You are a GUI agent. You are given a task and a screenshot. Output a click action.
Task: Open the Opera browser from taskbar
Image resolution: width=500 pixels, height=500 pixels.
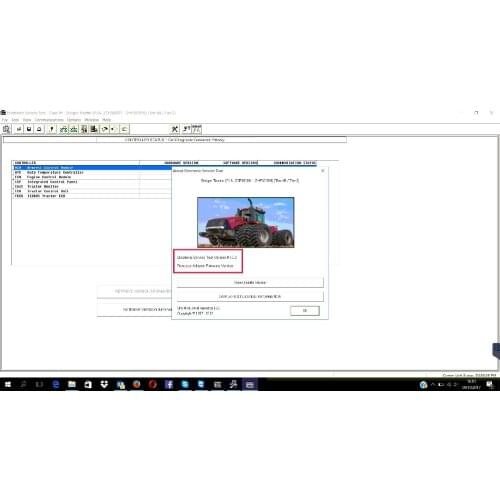[x=153, y=385]
